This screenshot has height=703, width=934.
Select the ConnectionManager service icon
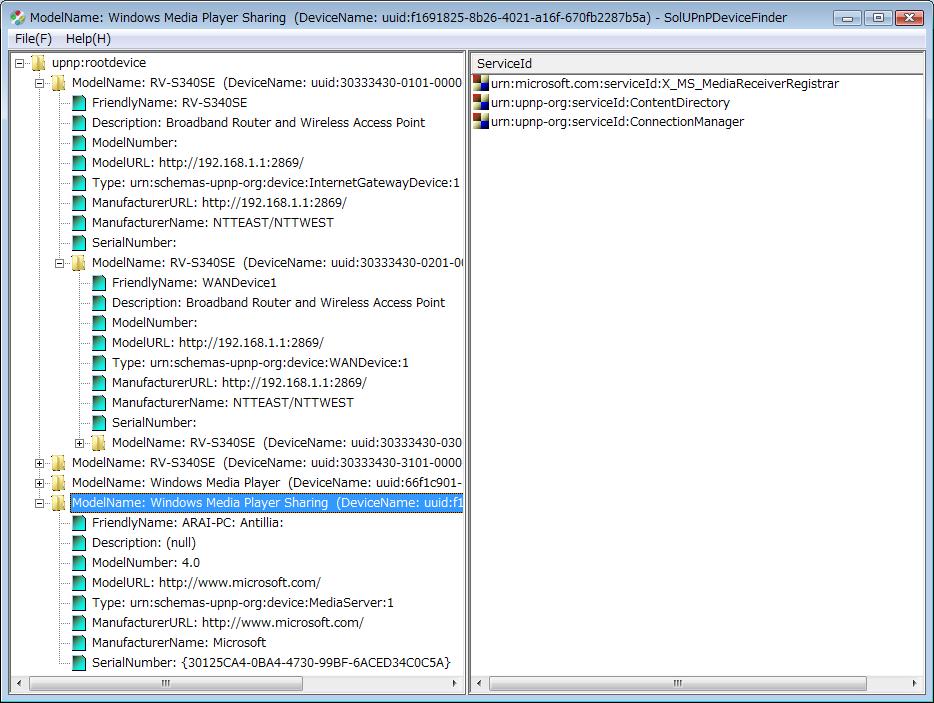coord(481,122)
